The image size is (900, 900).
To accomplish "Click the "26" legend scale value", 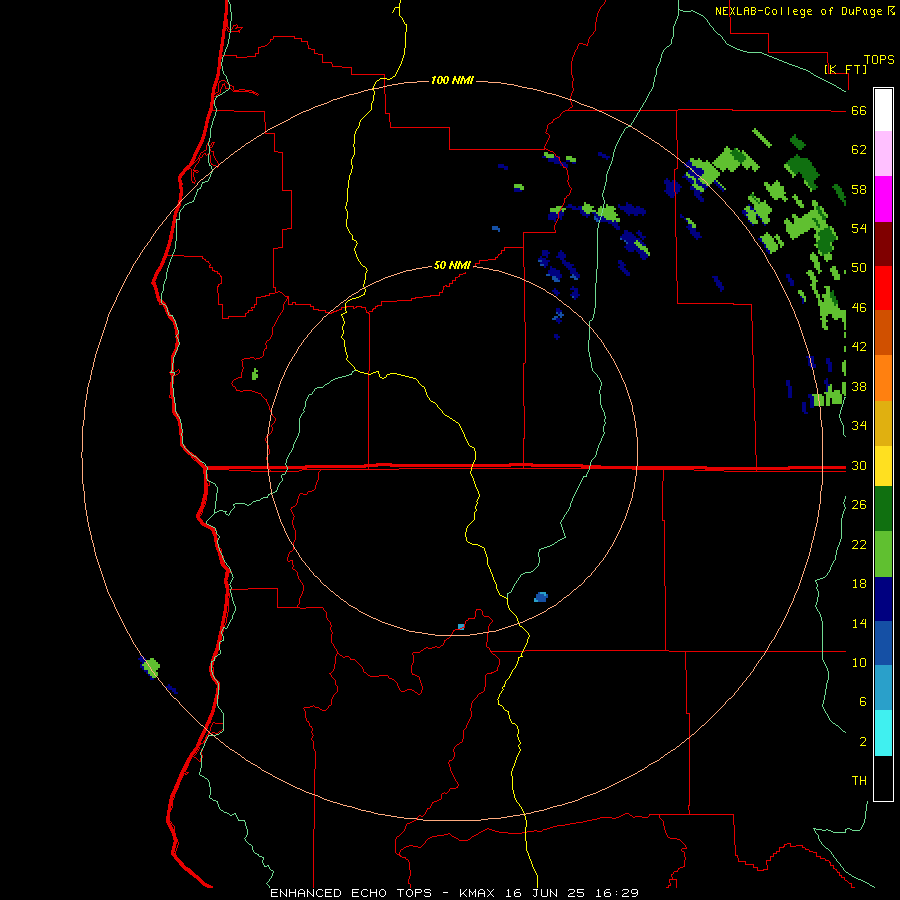I will click(x=859, y=505).
